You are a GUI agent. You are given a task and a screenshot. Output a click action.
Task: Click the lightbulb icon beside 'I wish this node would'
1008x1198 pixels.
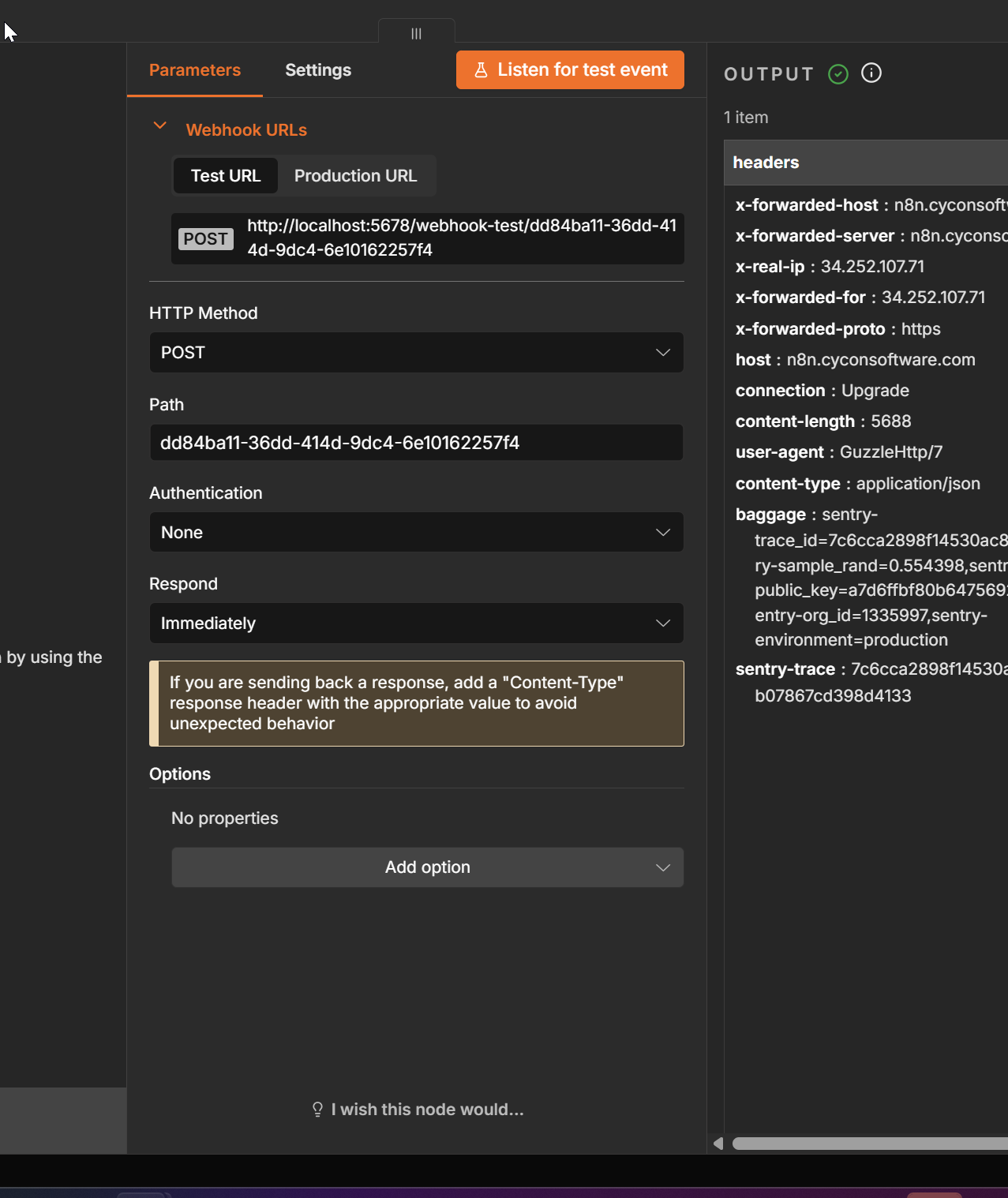317,1110
